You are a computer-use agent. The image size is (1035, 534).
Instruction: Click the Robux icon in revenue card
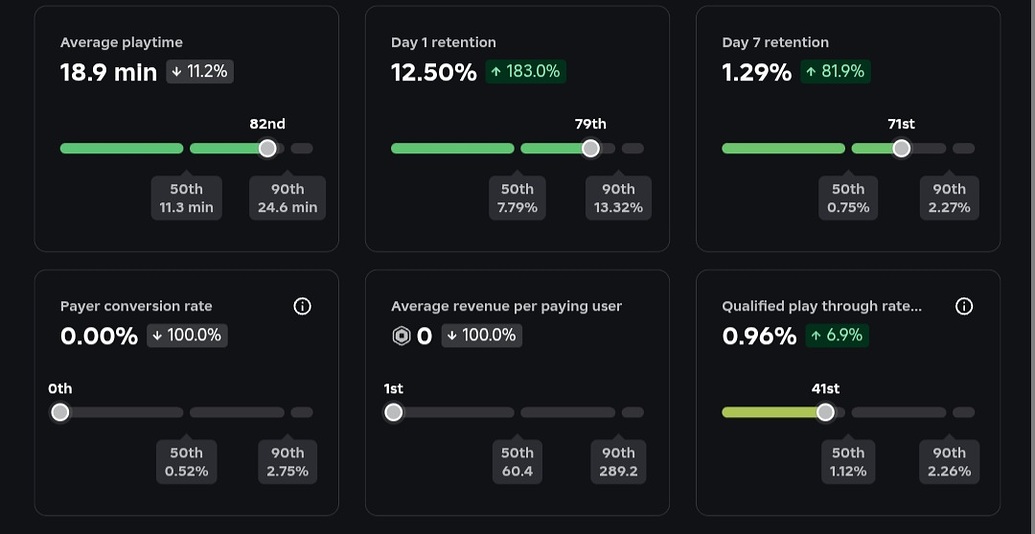[x=402, y=336]
